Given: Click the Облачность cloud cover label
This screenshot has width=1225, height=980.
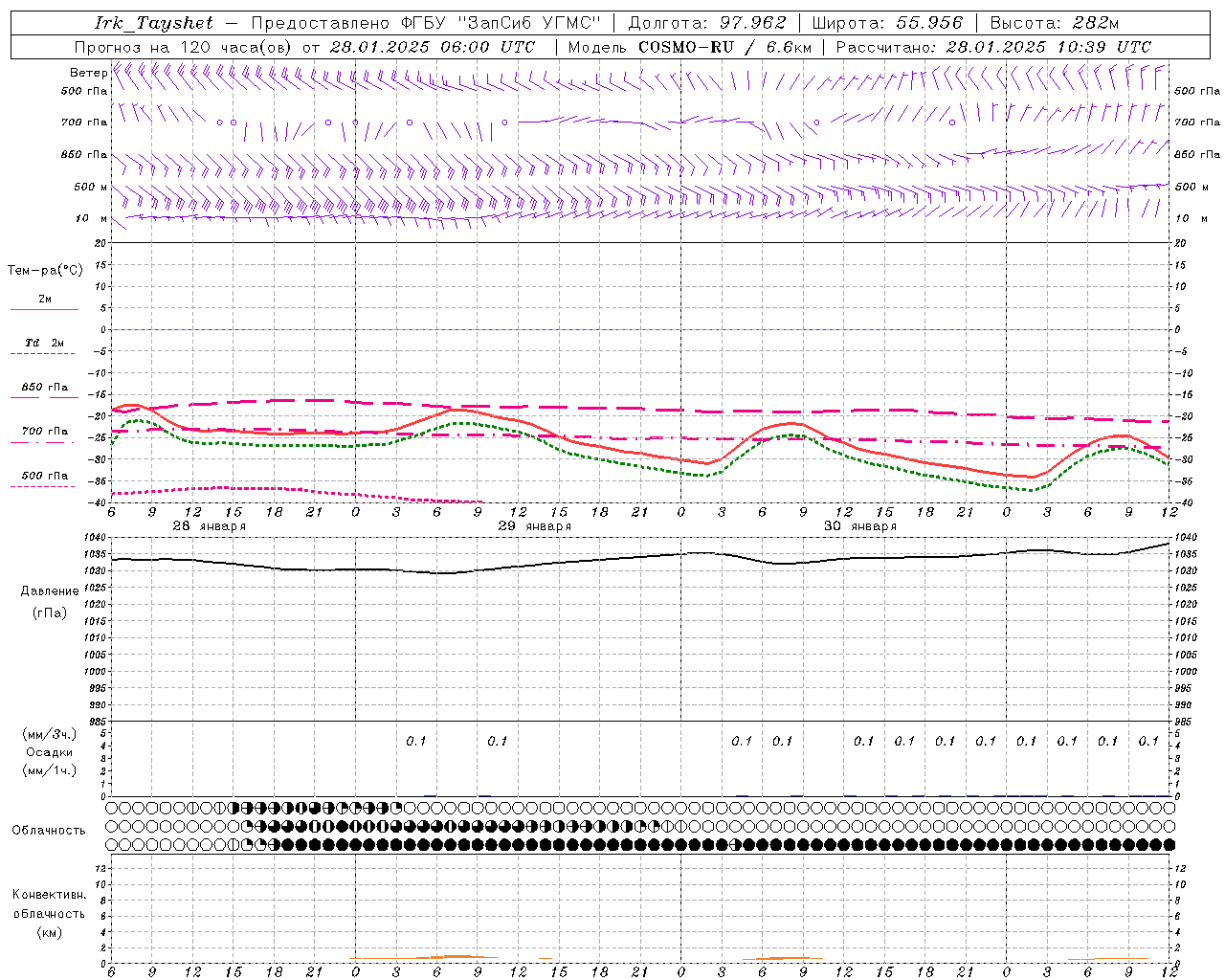Looking at the screenshot, I should click(x=49, y=830).
